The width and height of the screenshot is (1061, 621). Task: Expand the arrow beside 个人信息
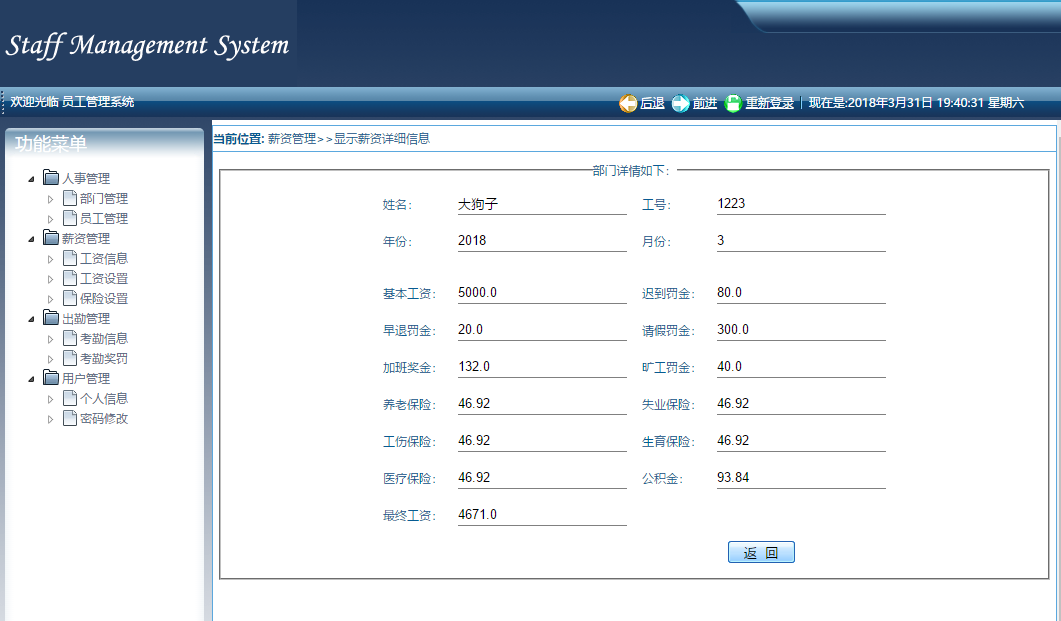pyautogui.click(x=50, y=399)
